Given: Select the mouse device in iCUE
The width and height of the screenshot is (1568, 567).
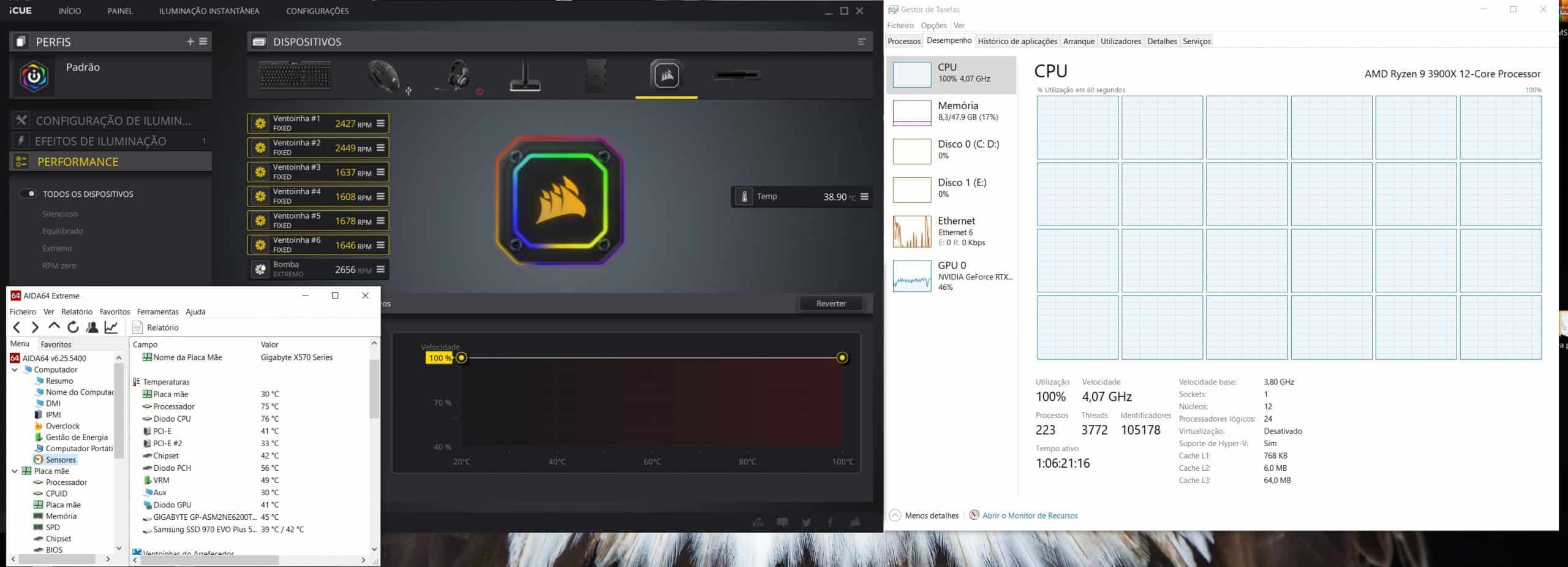Looking at the screenshot, I should [x=383, y=77].
